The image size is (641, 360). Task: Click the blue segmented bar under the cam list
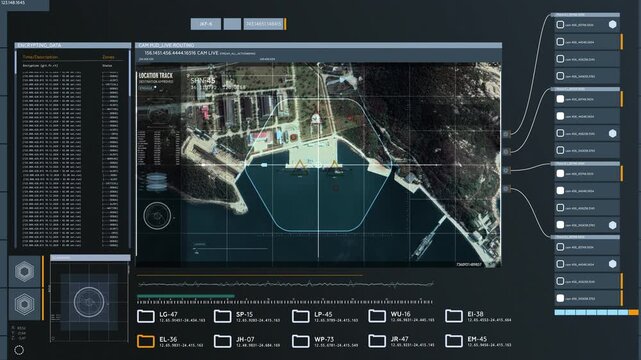(592, 312)
